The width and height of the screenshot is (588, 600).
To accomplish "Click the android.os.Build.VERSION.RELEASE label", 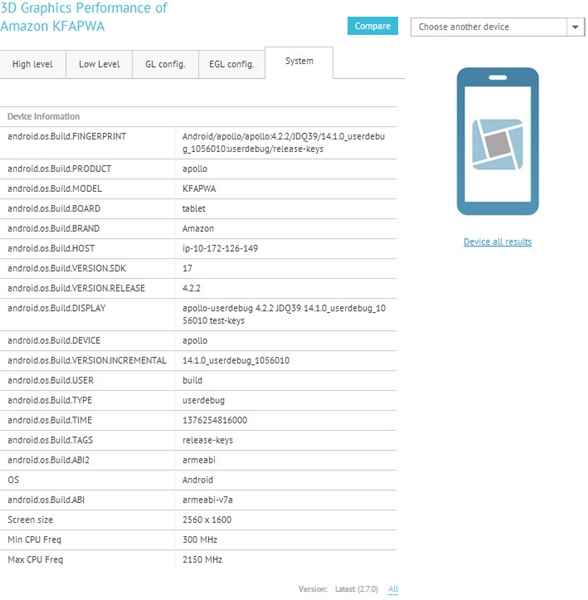I will (x=76, y=288).
